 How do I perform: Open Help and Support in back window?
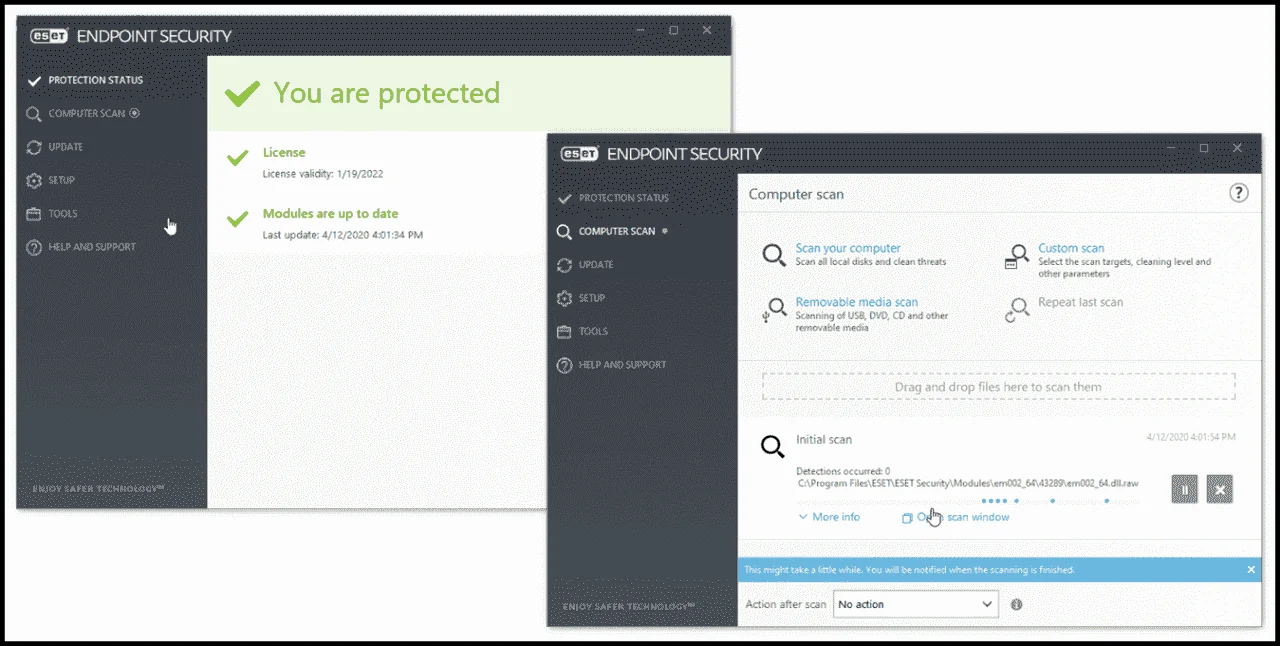(x=92, y=247)
